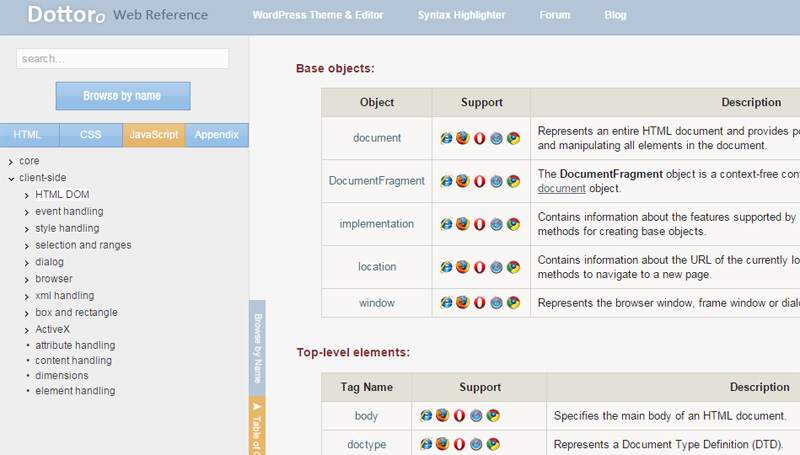Click the Dottoro Web Reference logo
This screenshot has height=455, width=800.
(117, 15)
